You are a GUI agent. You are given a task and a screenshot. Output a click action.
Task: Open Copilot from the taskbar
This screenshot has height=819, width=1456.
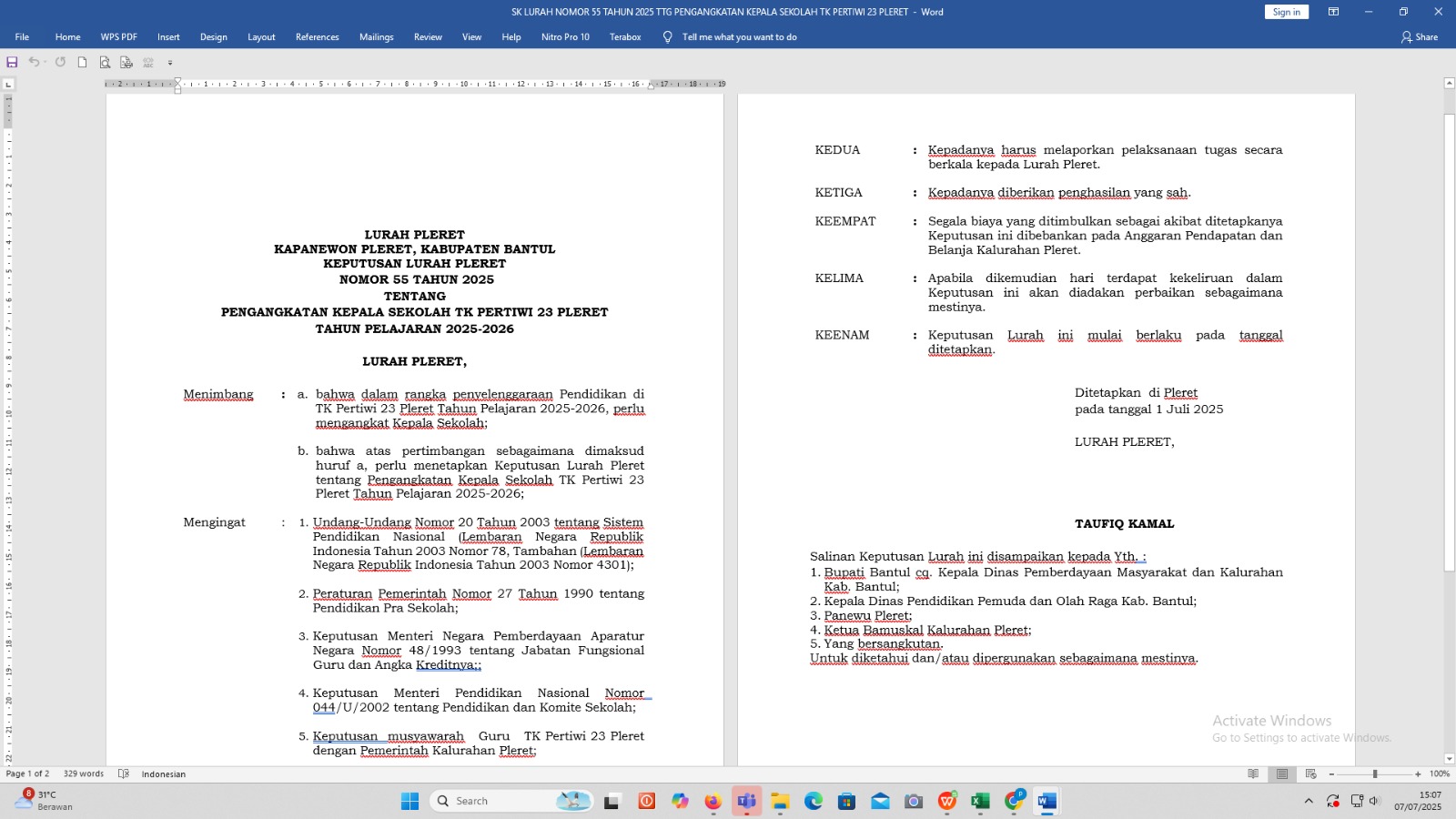pos(680,801)
